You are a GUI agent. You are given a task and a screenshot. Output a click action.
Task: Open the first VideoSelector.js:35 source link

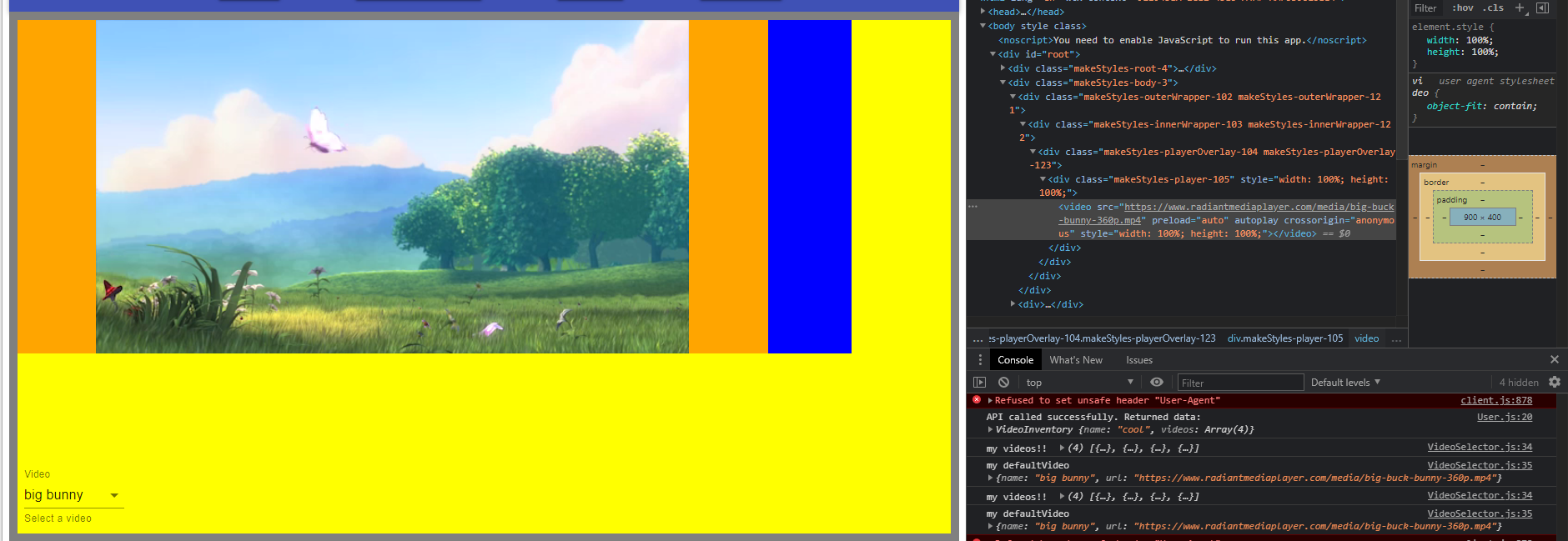click(x=1480, y=465)
